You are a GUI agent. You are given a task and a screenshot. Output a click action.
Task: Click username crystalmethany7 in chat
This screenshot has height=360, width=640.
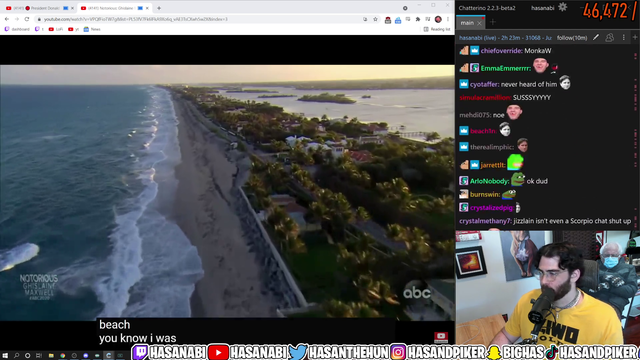click(485, 221)
